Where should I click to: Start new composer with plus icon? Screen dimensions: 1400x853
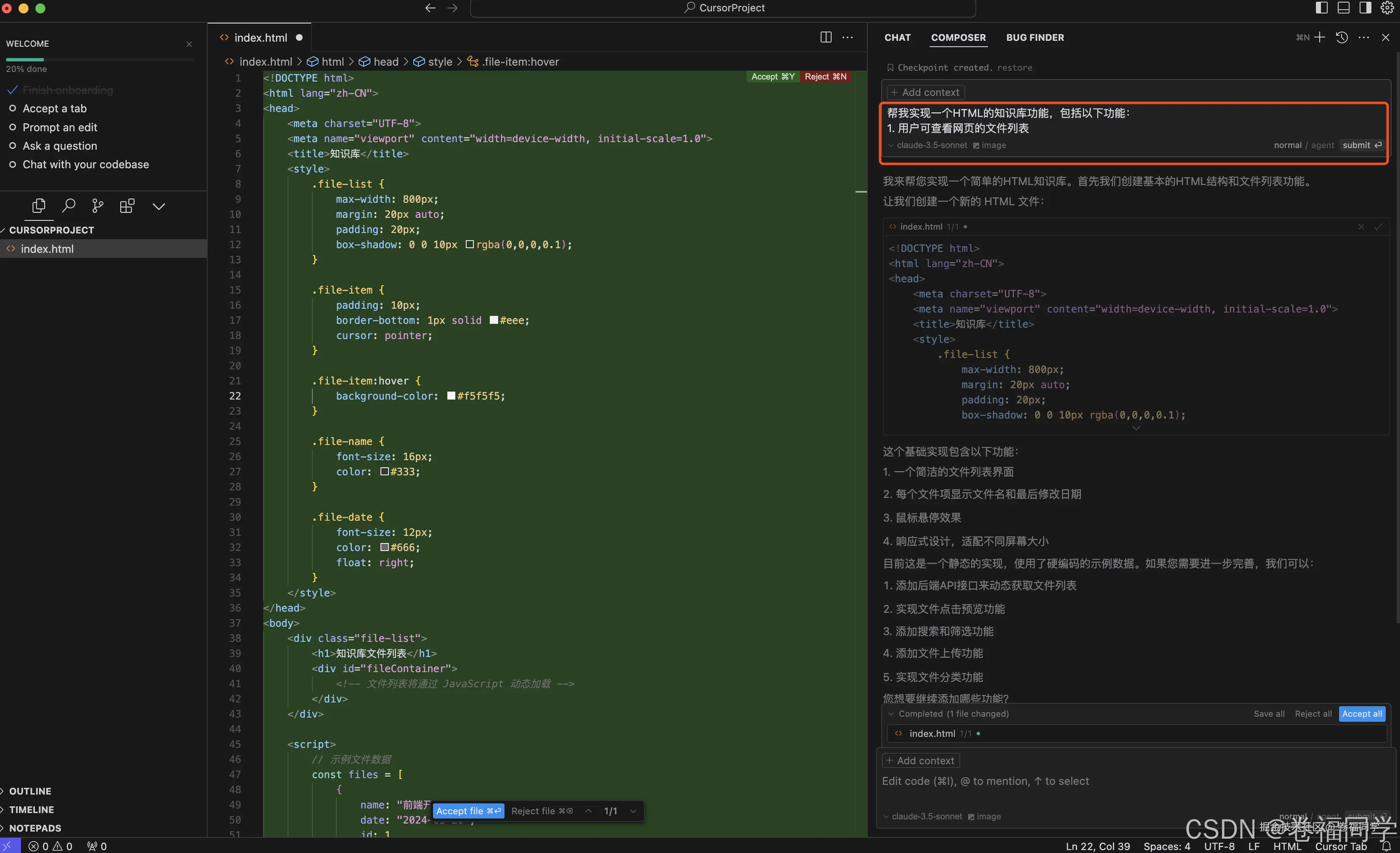[x=1320, y=37]
